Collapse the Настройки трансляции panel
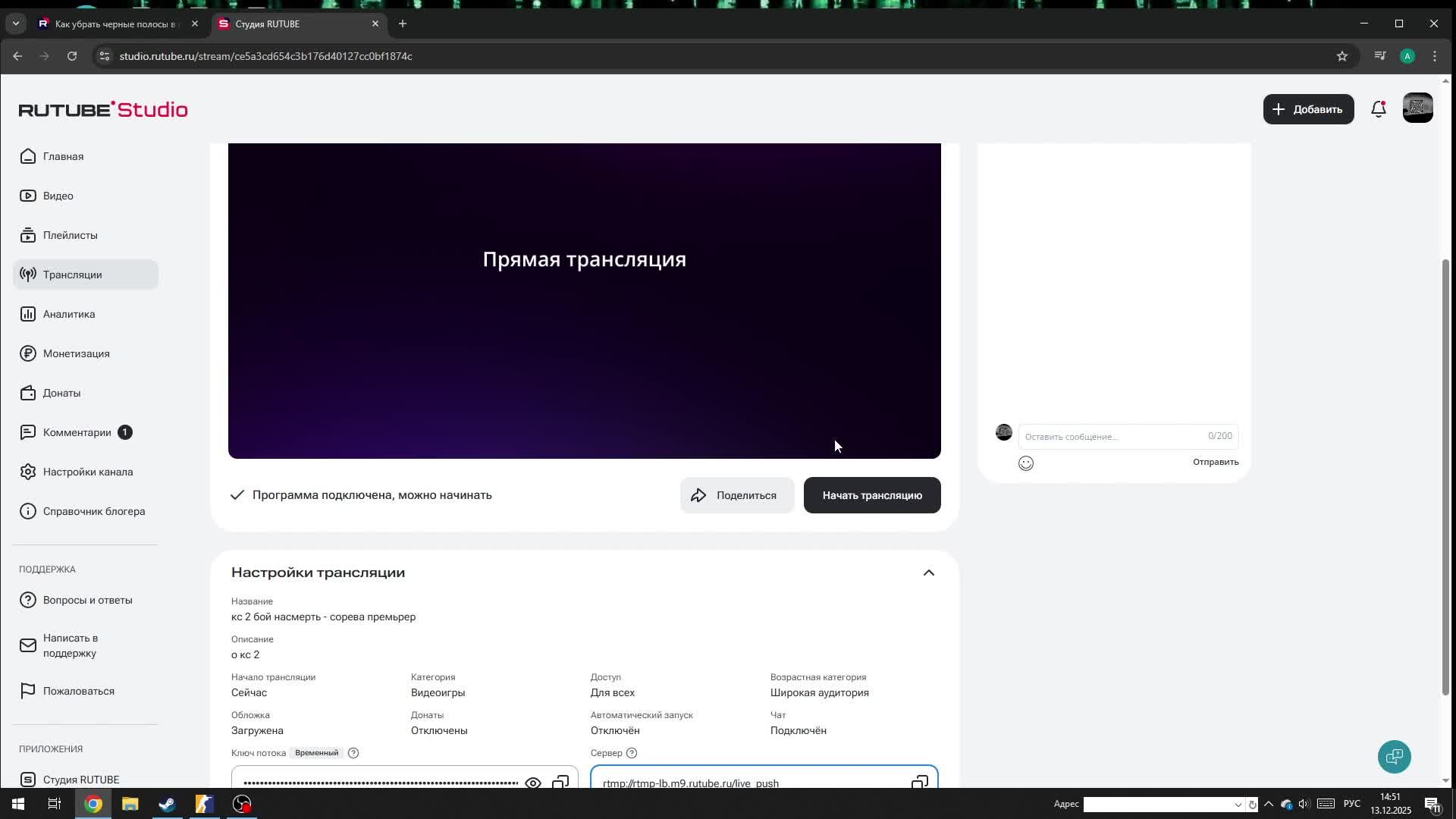 [929, 573]
